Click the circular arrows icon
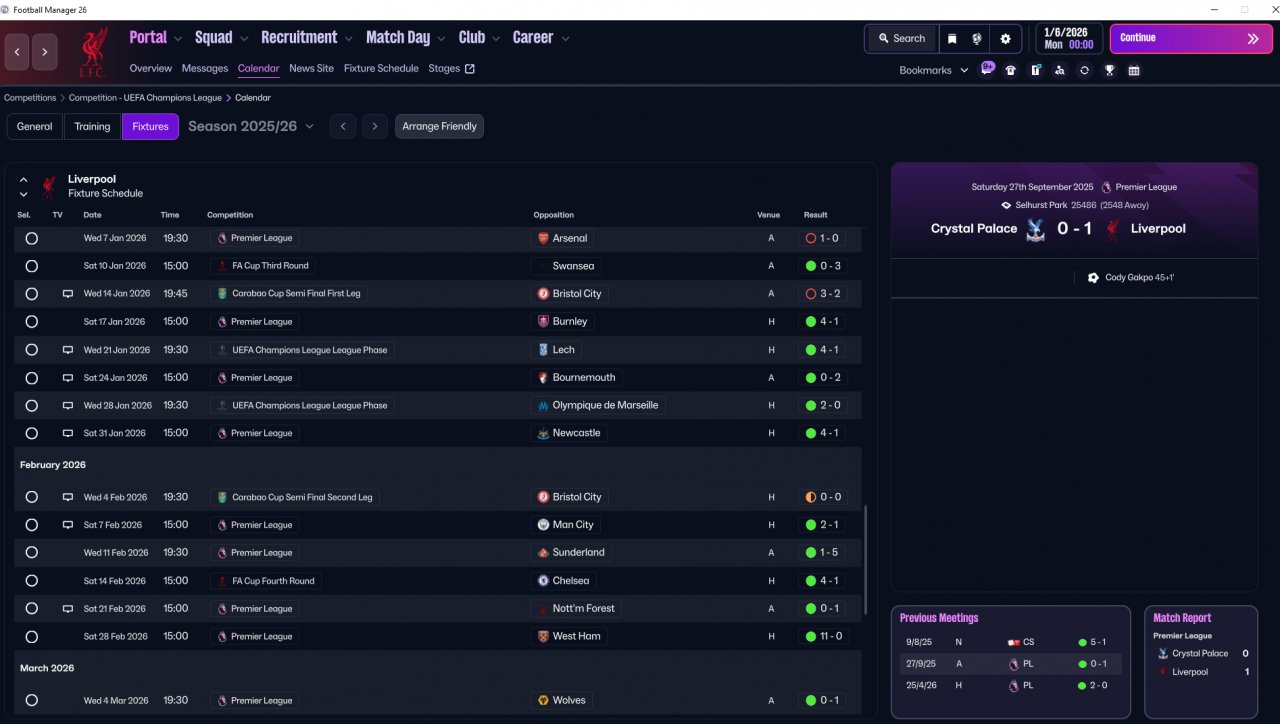Image resolution: width=1280 pixels, height=724 pixels. 1084,70
